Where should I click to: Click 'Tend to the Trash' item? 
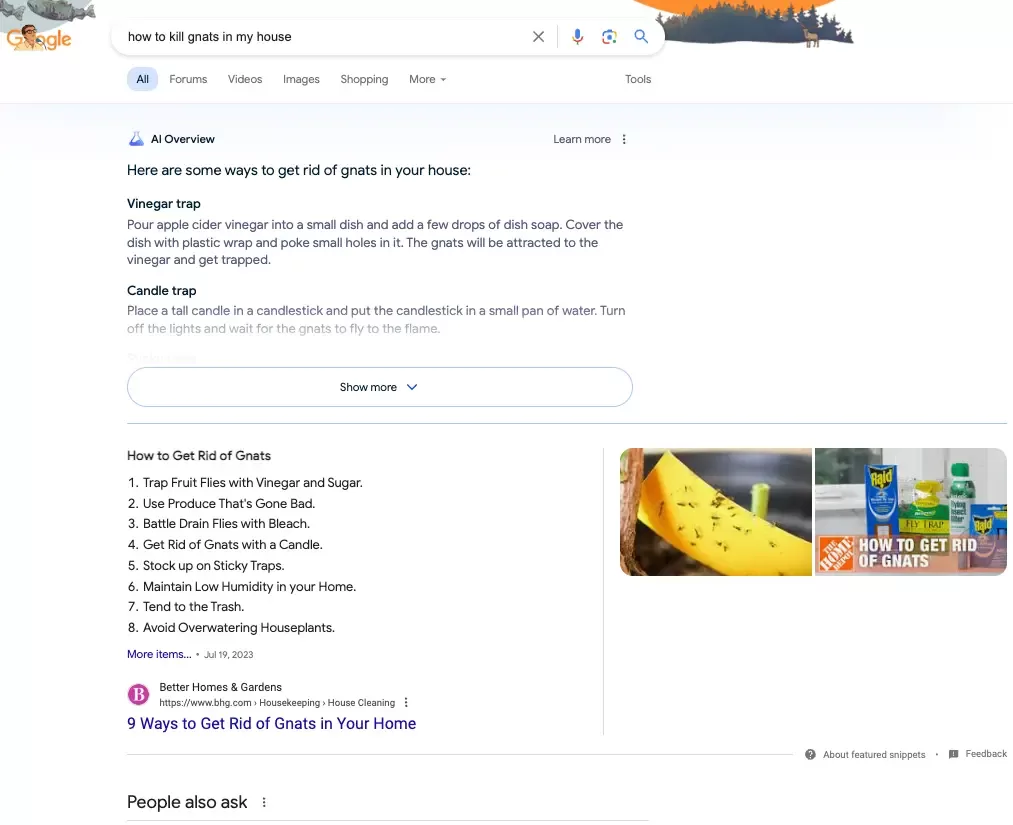pos(193,607)
